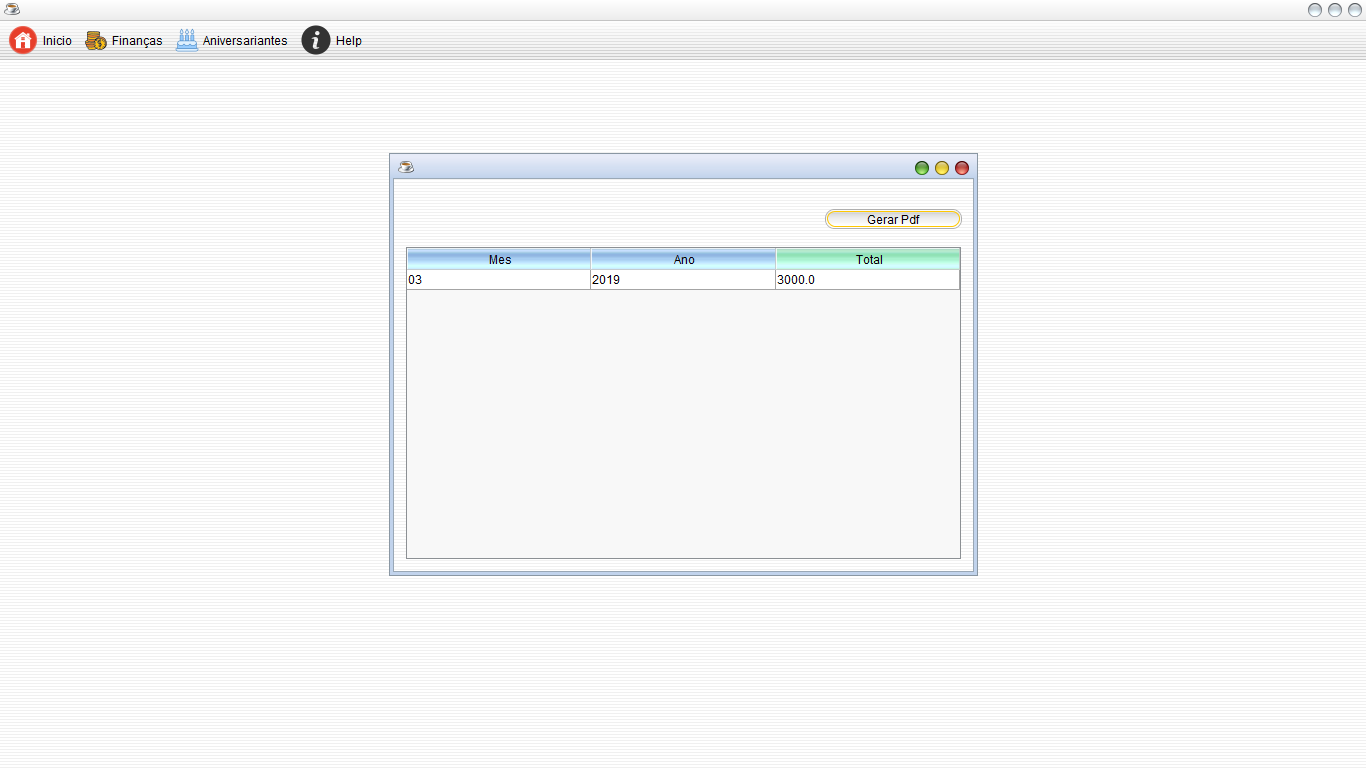Click the yellow button on the inner window
The image size is (1366, 768).
coord(942,168)
